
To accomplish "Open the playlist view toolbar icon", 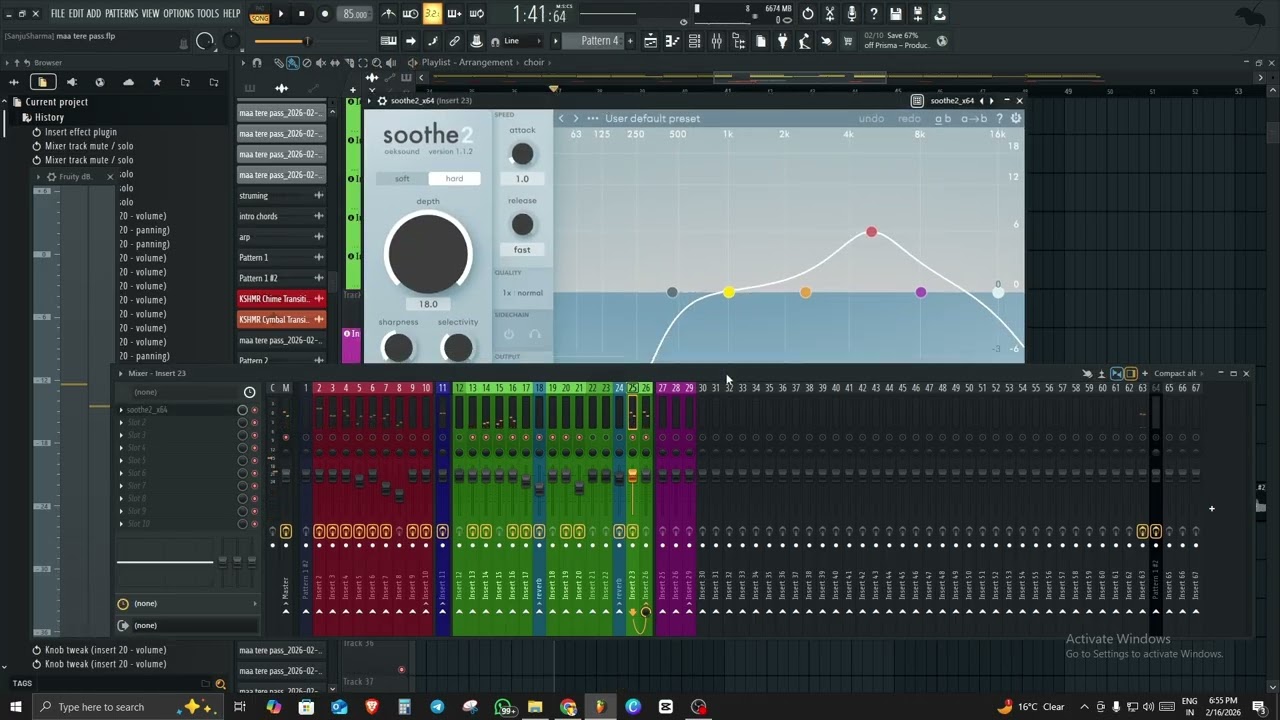I will [x=650, y=41].
